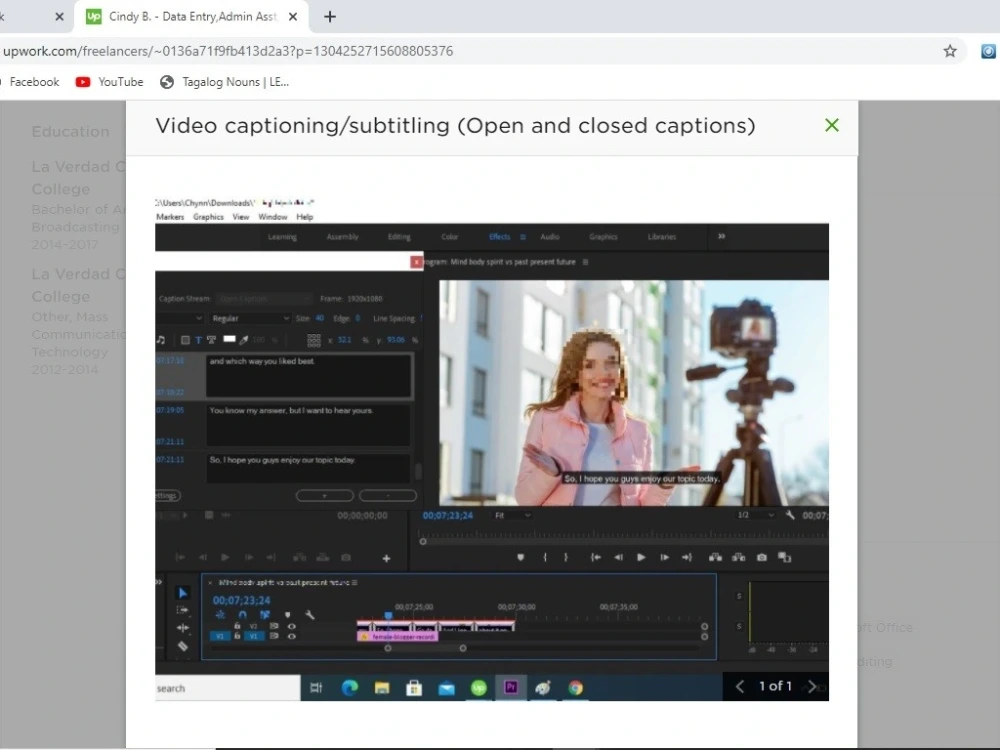This screenshot has height=750, width=1000.
Task: Select the Selection arrow tool
Action: [x=182, y=593]
